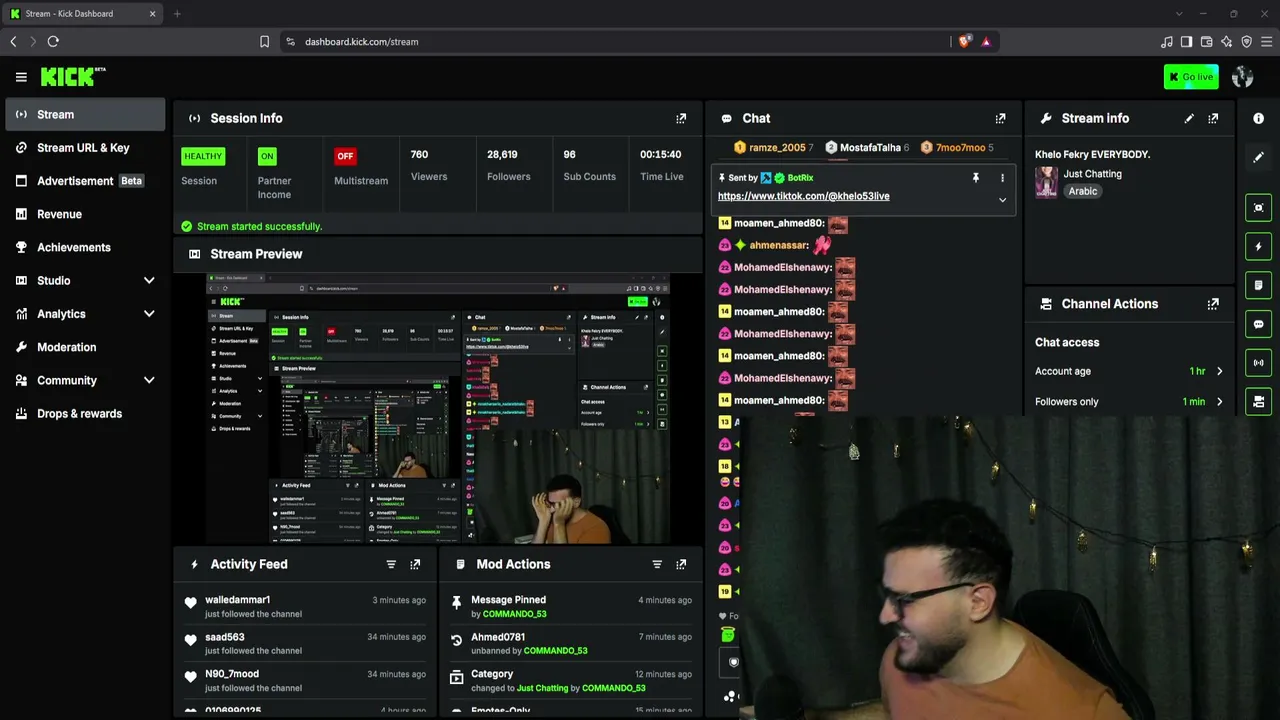
Task: Open the Moderation page
Action: point(85,347)
